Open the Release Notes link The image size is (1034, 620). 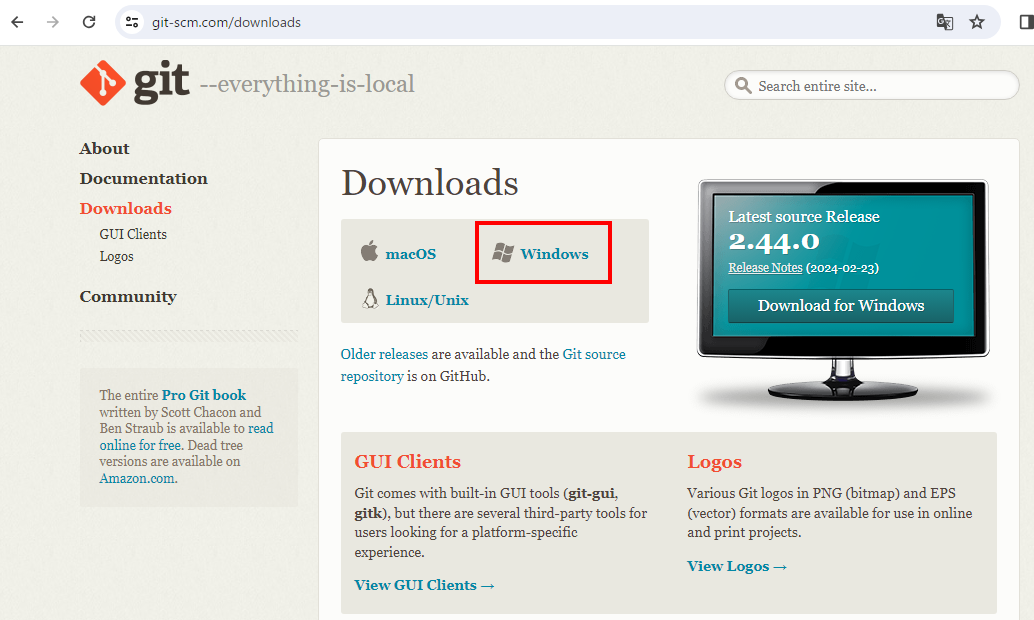click(765, 268)
